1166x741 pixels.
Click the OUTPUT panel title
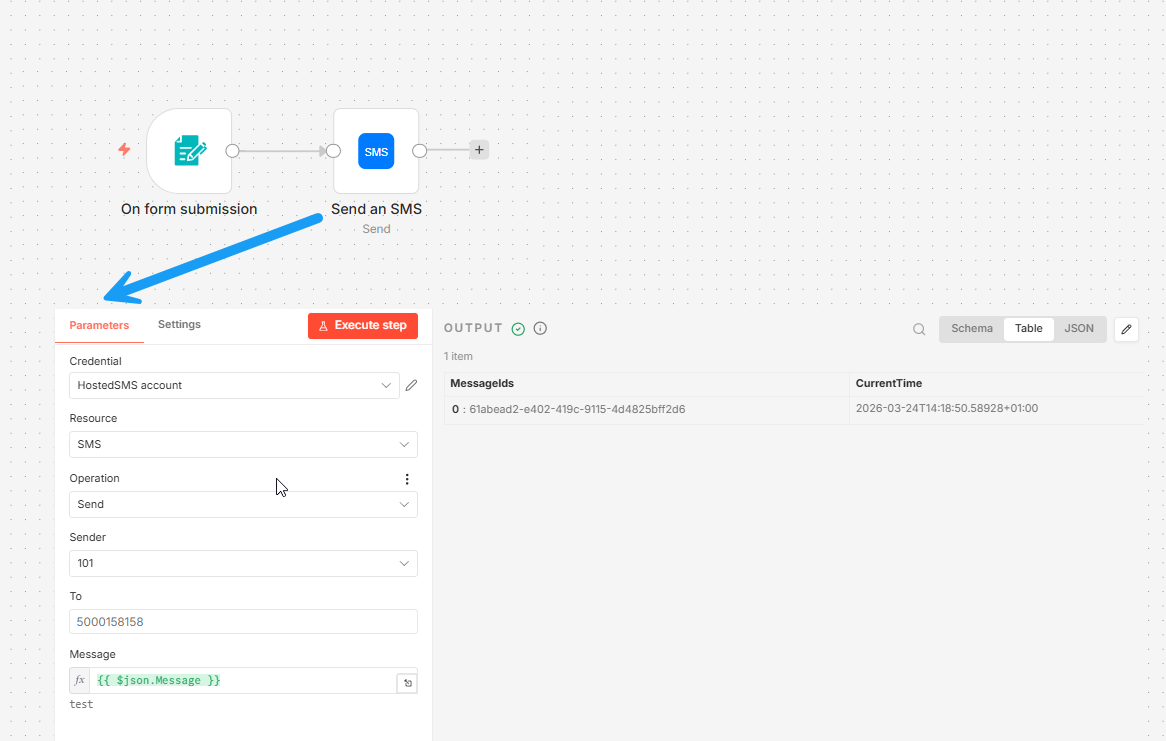click(x=473, y=328)
